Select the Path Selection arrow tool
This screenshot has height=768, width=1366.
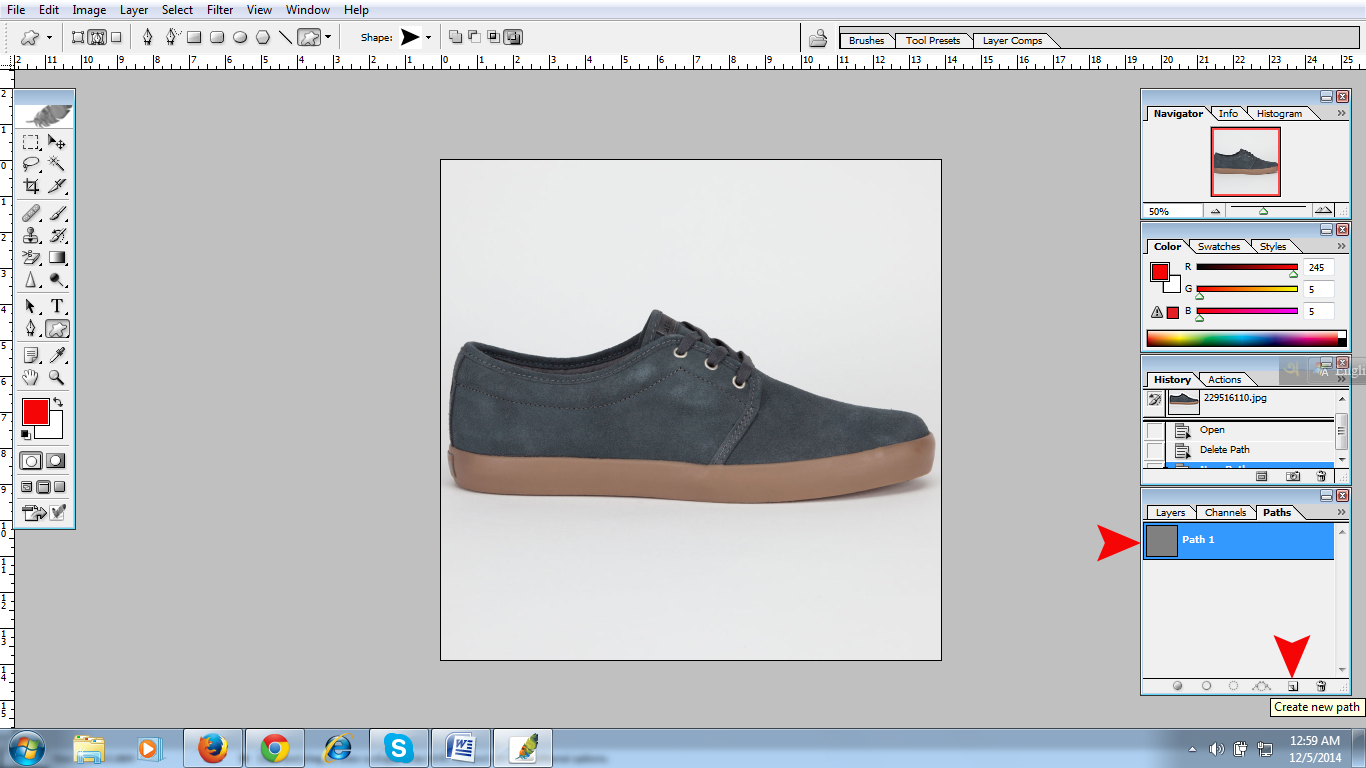31,306
